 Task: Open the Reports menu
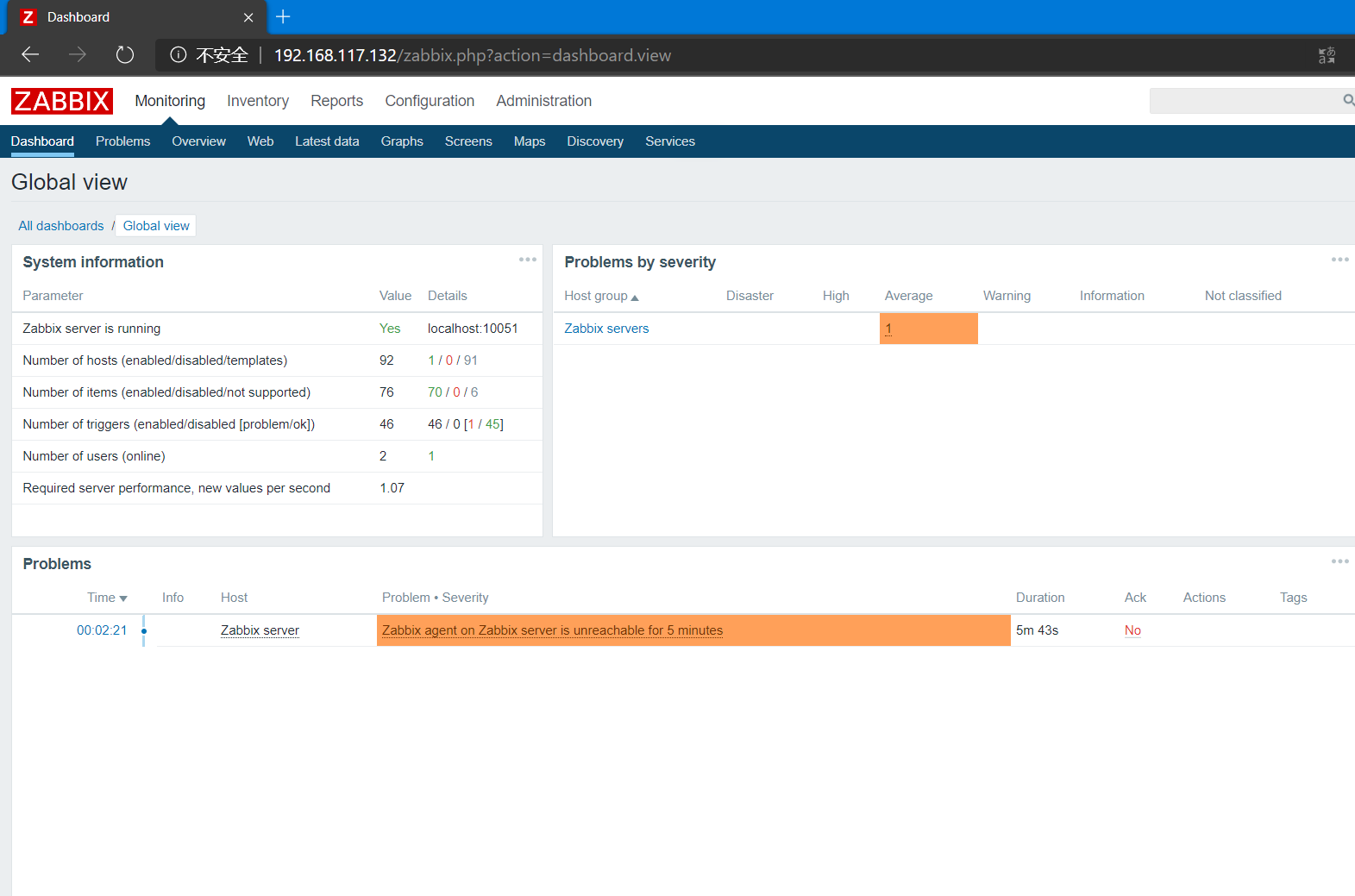click(x=337, y=101)
